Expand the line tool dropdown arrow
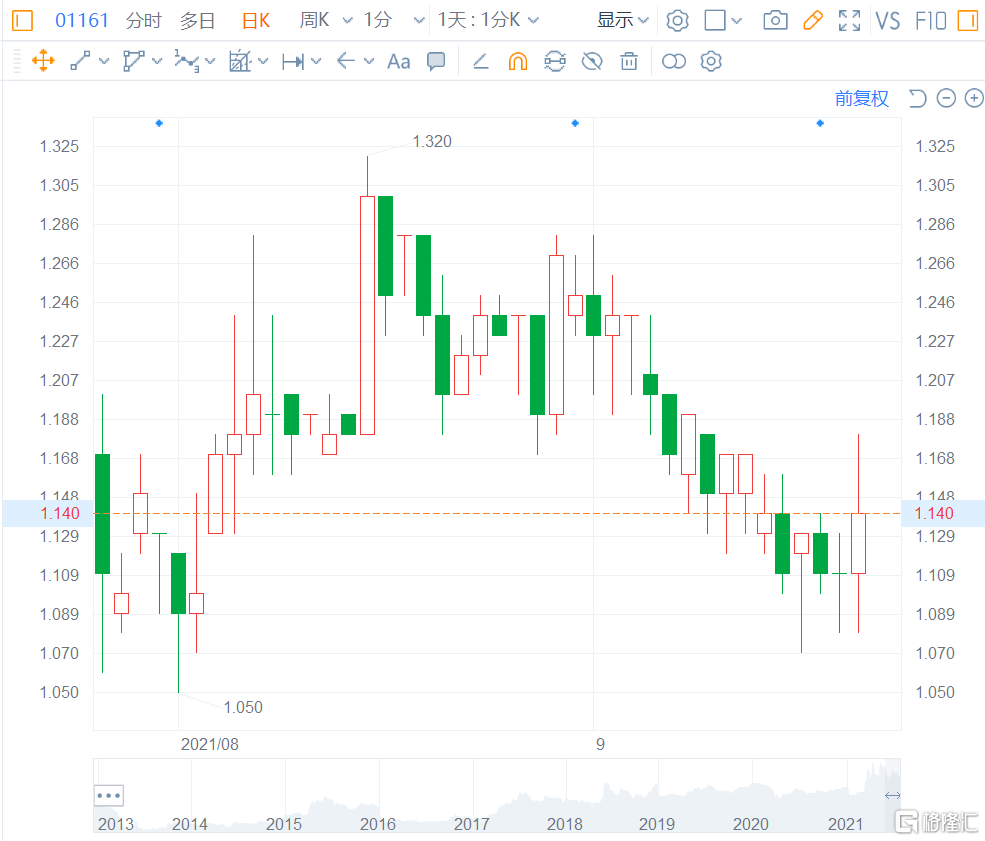 [x=104, y=62]
